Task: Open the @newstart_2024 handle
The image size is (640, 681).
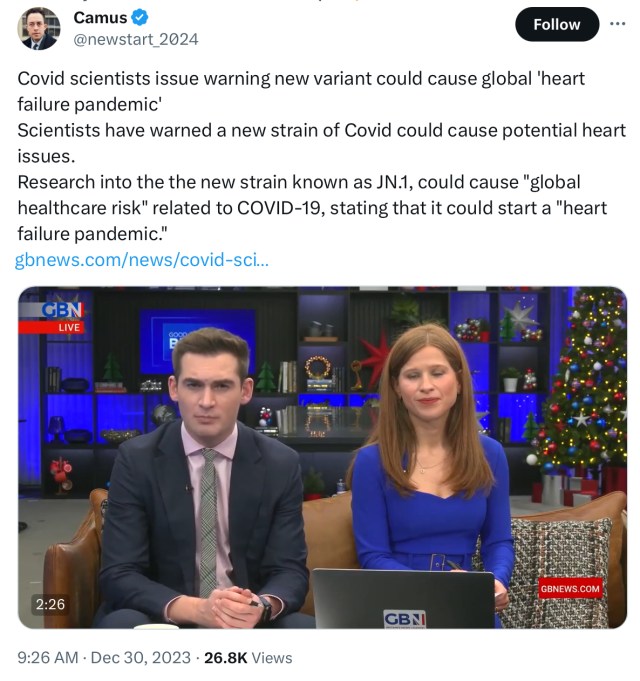Action: coord(136,40)
